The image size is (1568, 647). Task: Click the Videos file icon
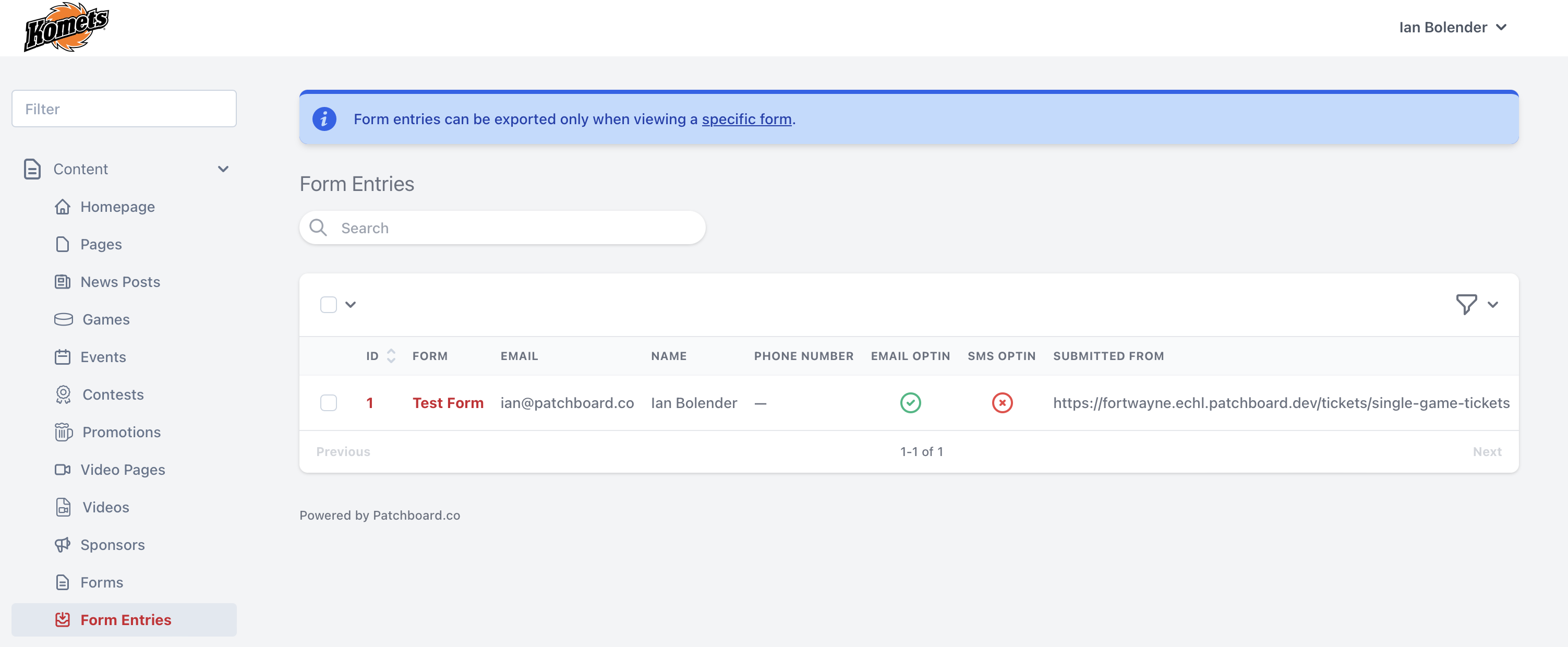point(63,508)
